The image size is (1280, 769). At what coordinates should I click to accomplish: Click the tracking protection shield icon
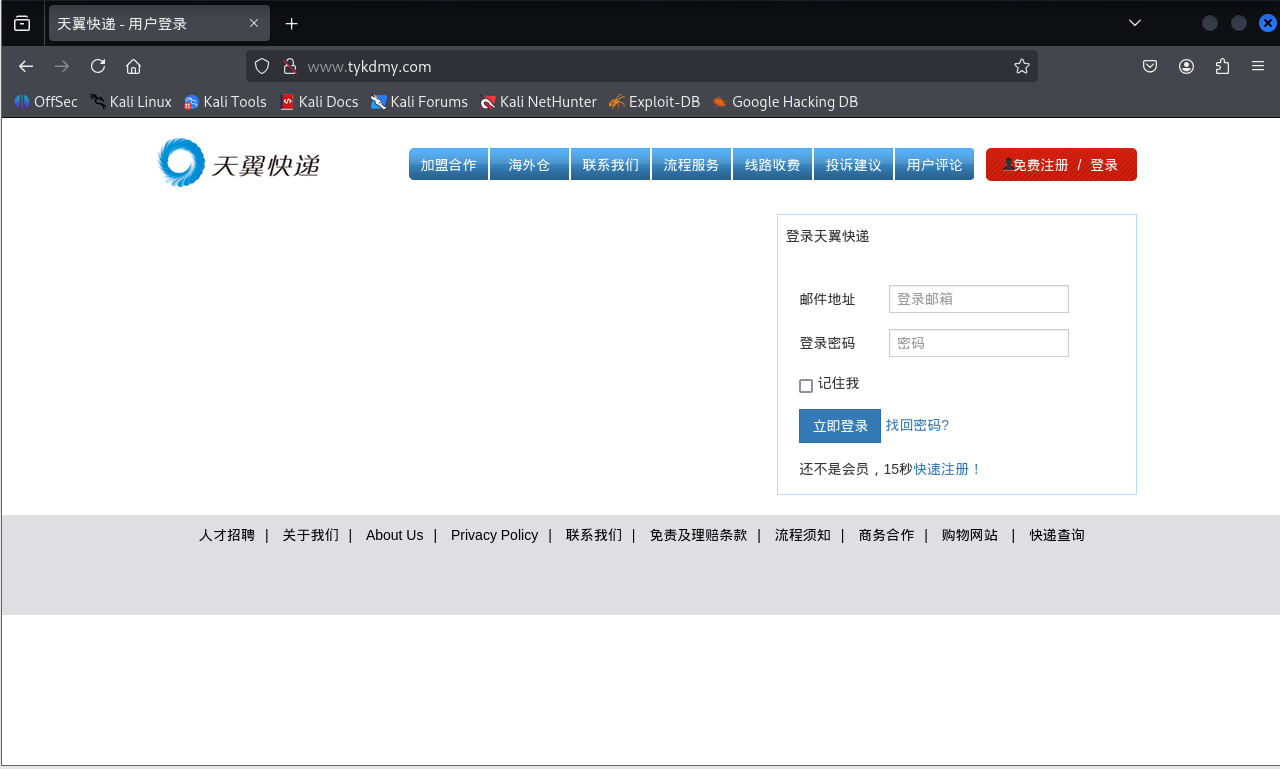pyautogui.click(x=261, y=66)
